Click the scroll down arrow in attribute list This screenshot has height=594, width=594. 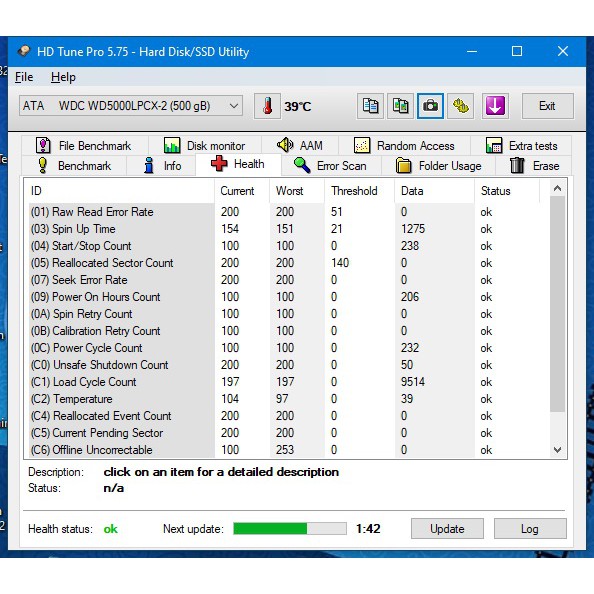(x=557, y=450)
